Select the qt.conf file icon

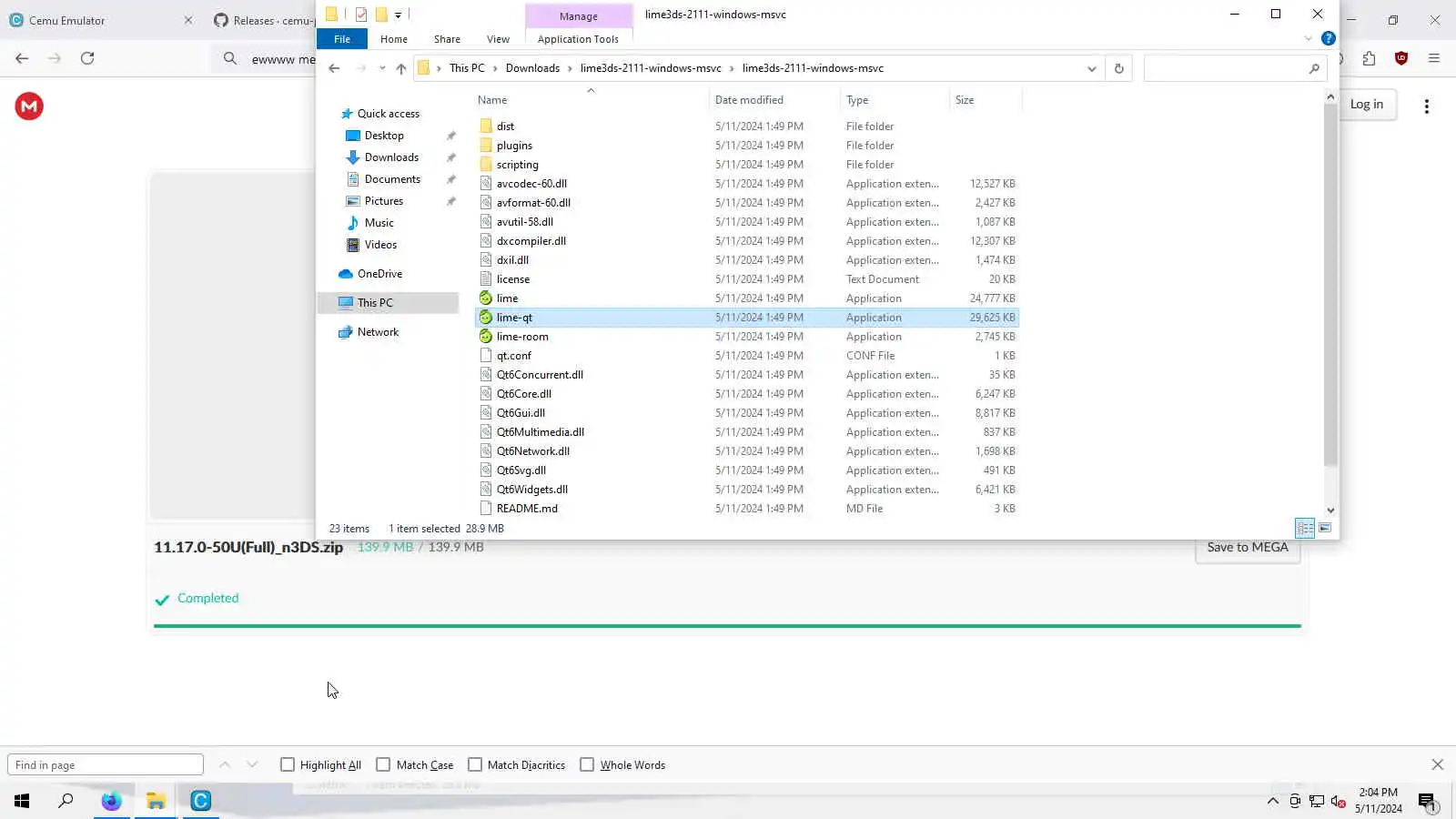[x=486, y=356]
